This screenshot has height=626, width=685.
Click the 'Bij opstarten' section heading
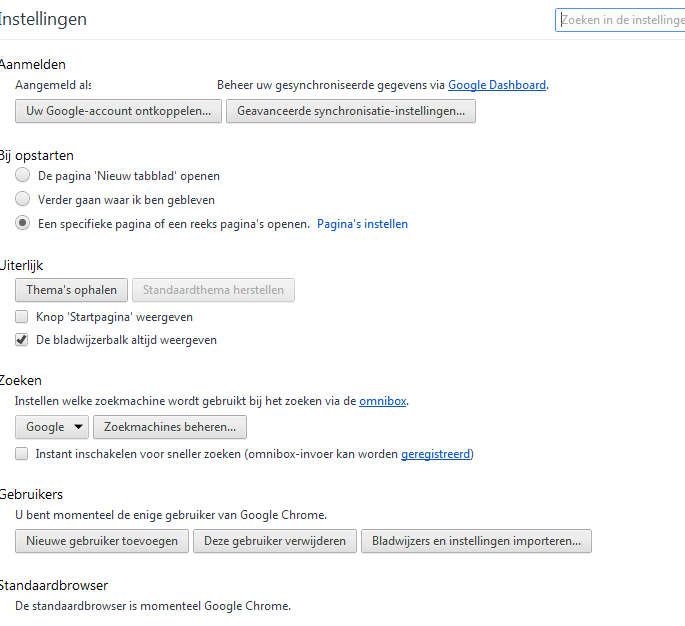[x=36, y=156]
